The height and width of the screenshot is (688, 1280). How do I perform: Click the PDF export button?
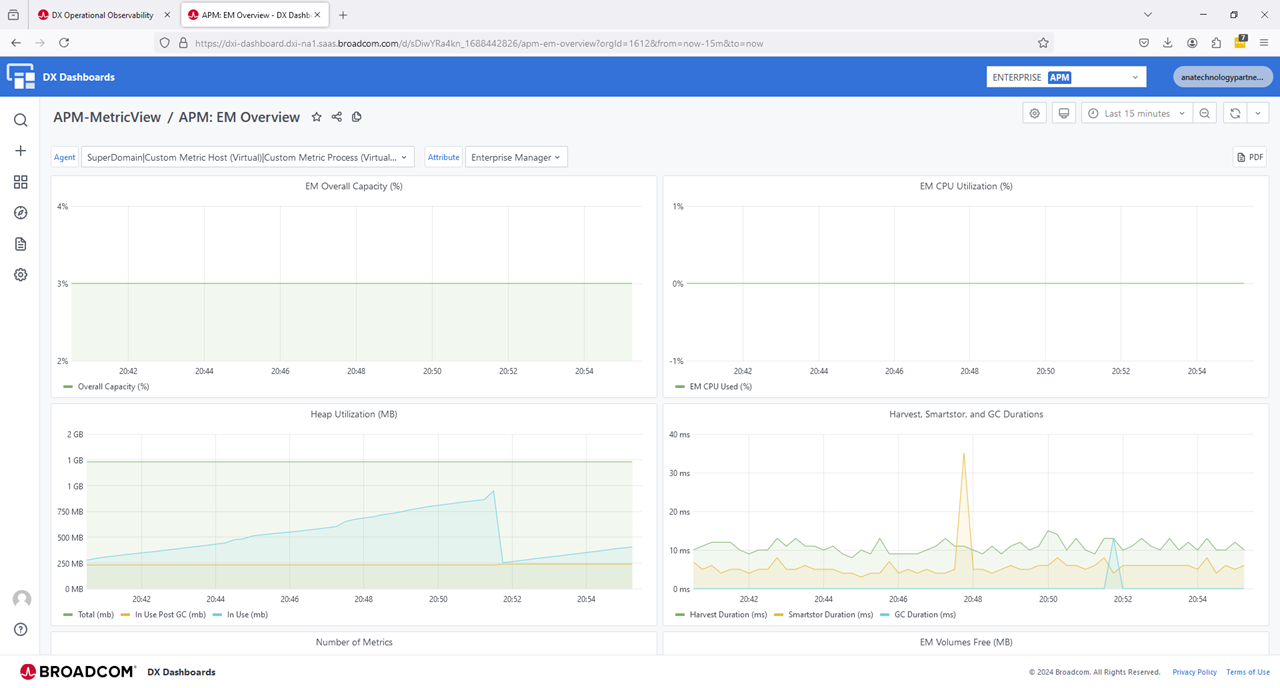tap(1250, 157)
